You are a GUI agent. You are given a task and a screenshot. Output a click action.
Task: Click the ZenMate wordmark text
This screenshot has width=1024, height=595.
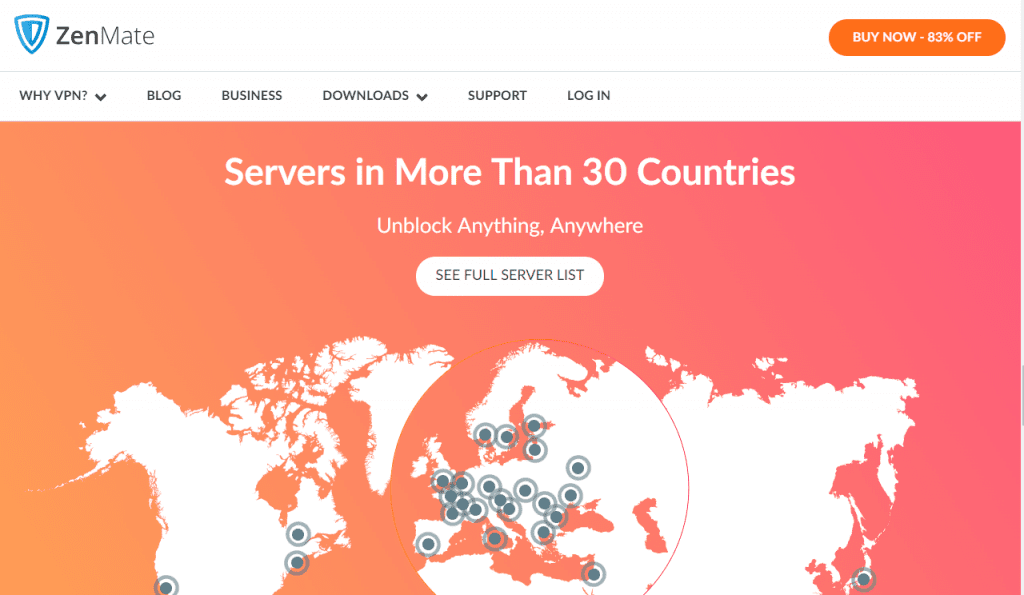point(105,35)
